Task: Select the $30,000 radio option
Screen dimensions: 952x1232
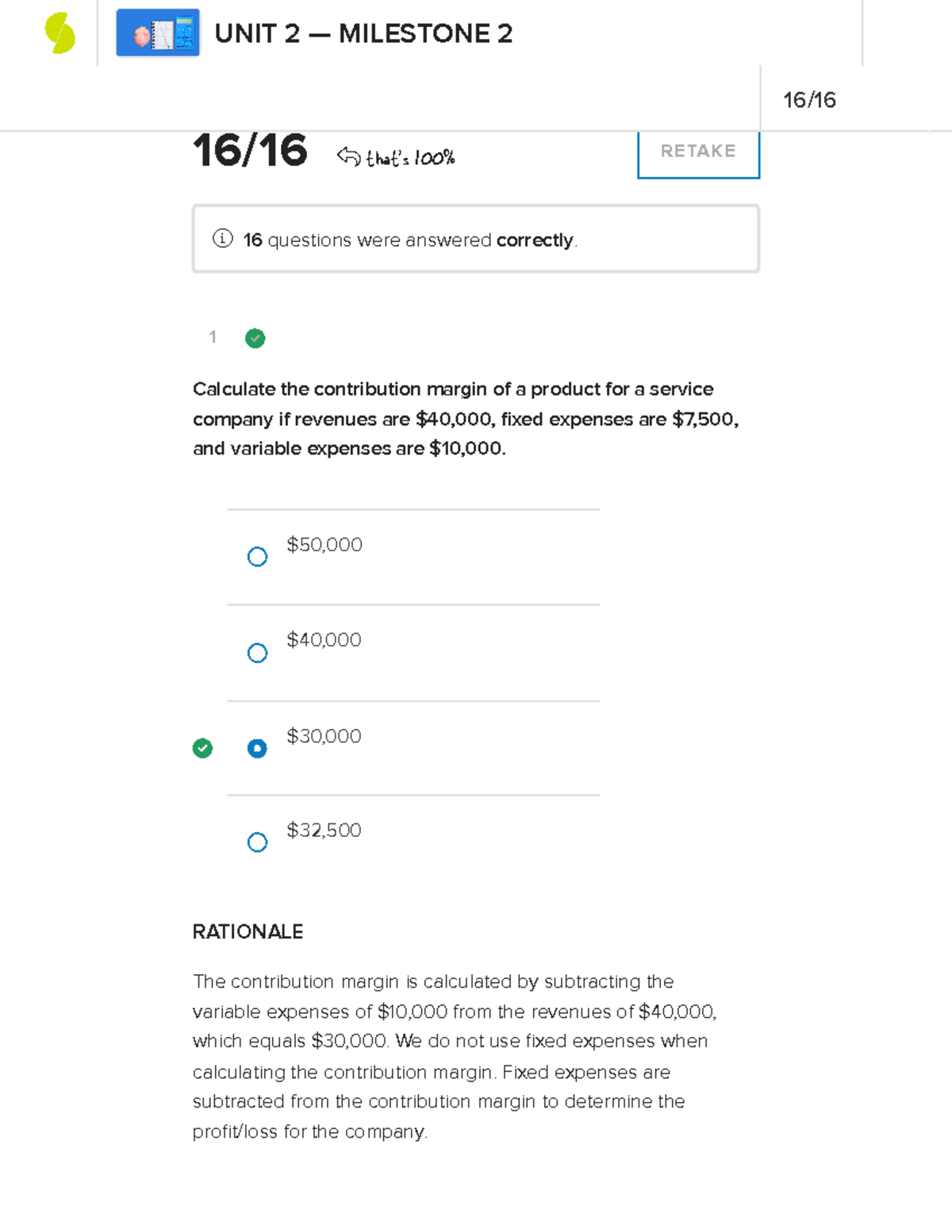Action: coord(257,749)
